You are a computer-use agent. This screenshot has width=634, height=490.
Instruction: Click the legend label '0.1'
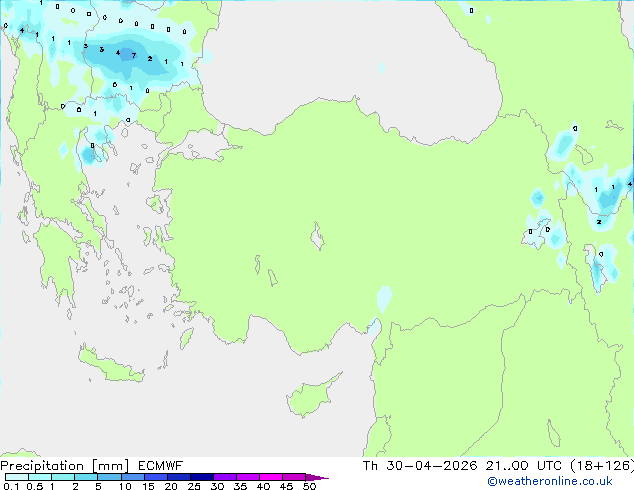[x=11, y=486]
